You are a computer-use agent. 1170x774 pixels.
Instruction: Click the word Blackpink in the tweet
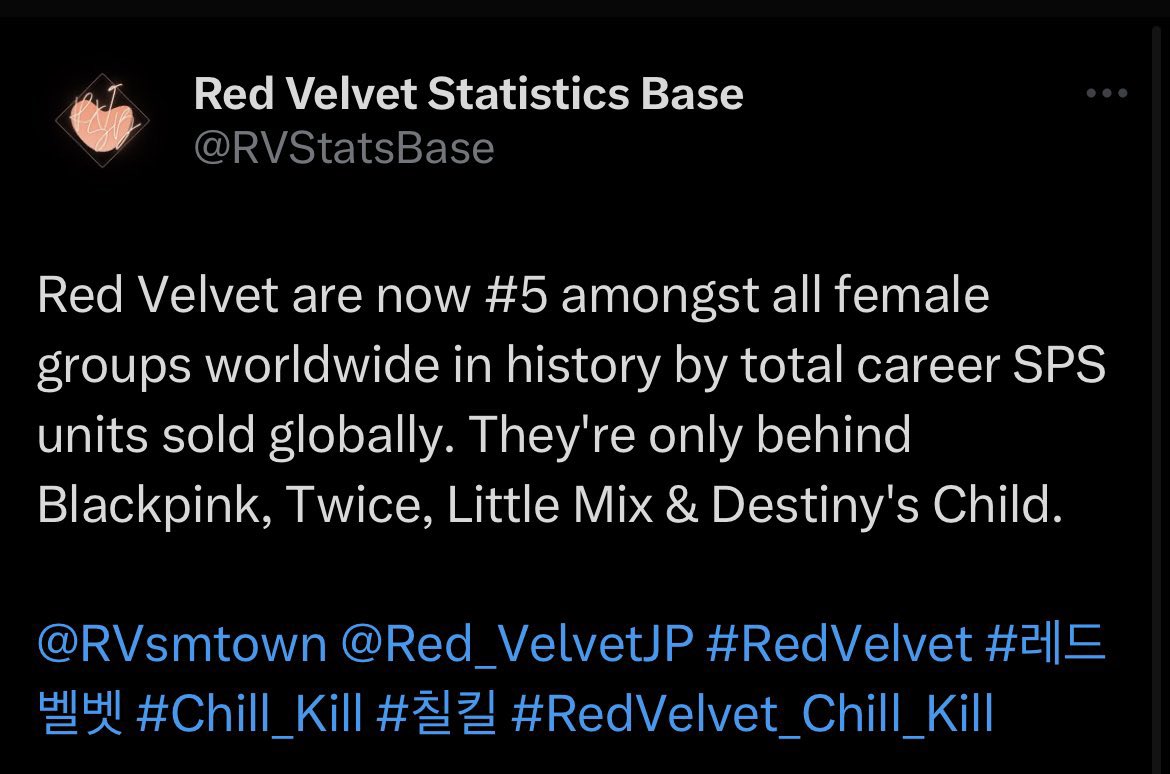[149, 505]
